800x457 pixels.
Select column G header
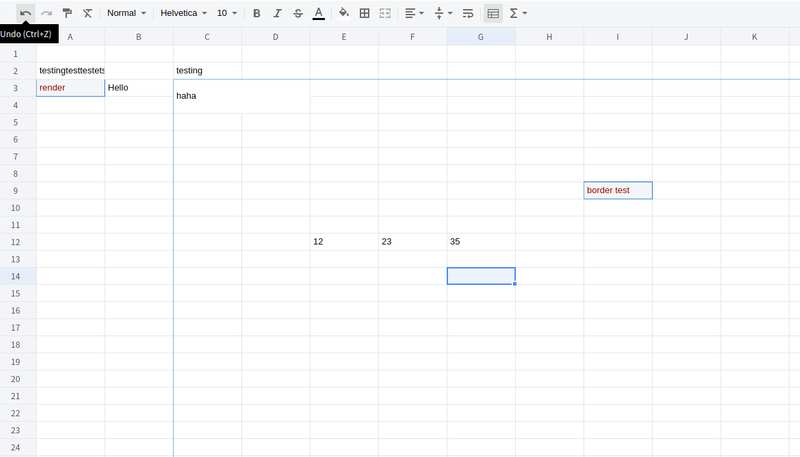[x=481, y=37]
